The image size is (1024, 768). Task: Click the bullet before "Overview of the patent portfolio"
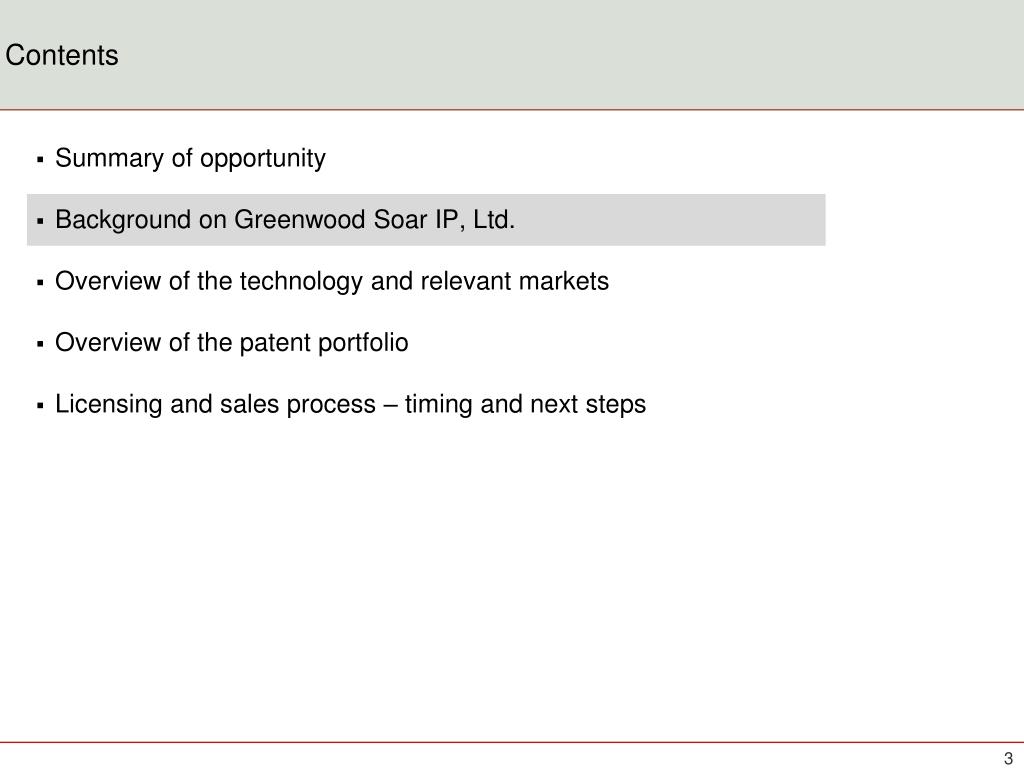tap(40, 344)
